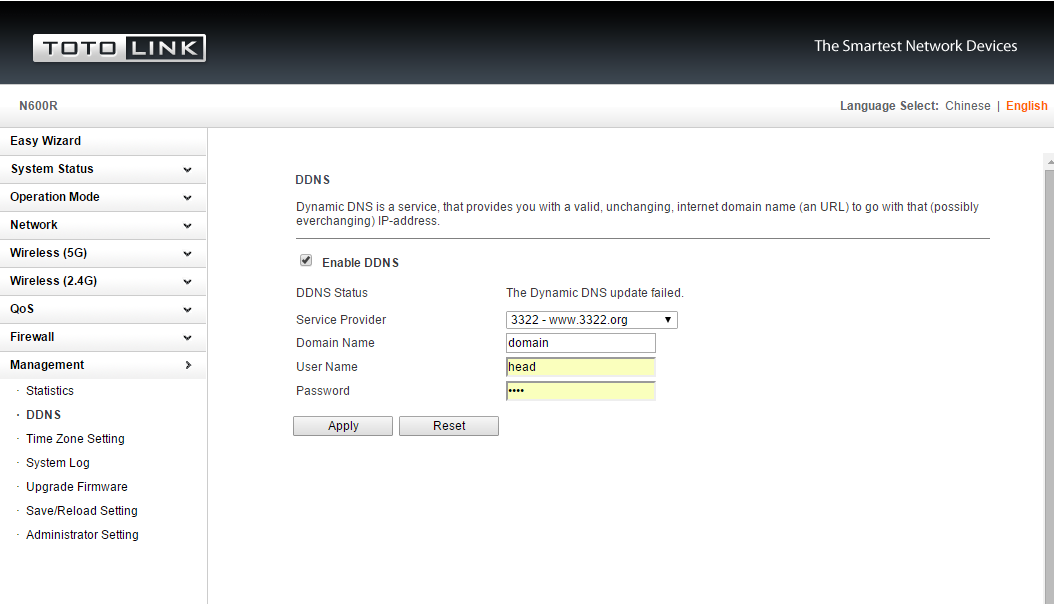Screen dimensions: 1054x604
Task: Expand Wireless (5G) chevron
Action: 188,254
